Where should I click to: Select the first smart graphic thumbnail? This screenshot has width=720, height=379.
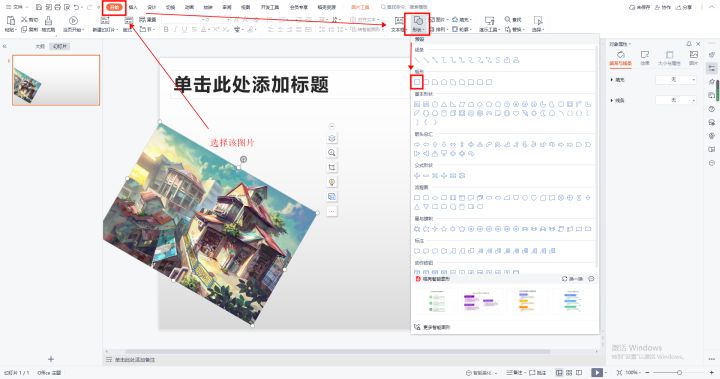pos(437,301)
